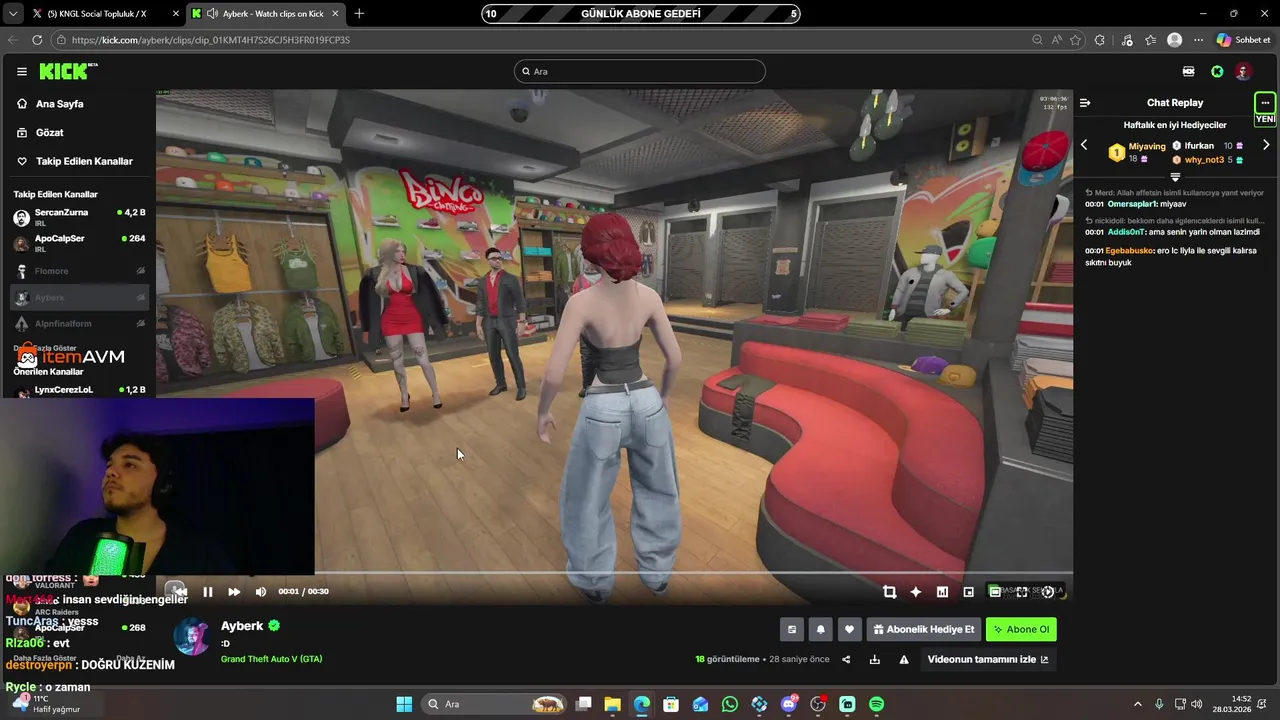Open the browser tab list dropdown
The width and height of the screenshot is (1280, 720).
[x=12, y=13]
